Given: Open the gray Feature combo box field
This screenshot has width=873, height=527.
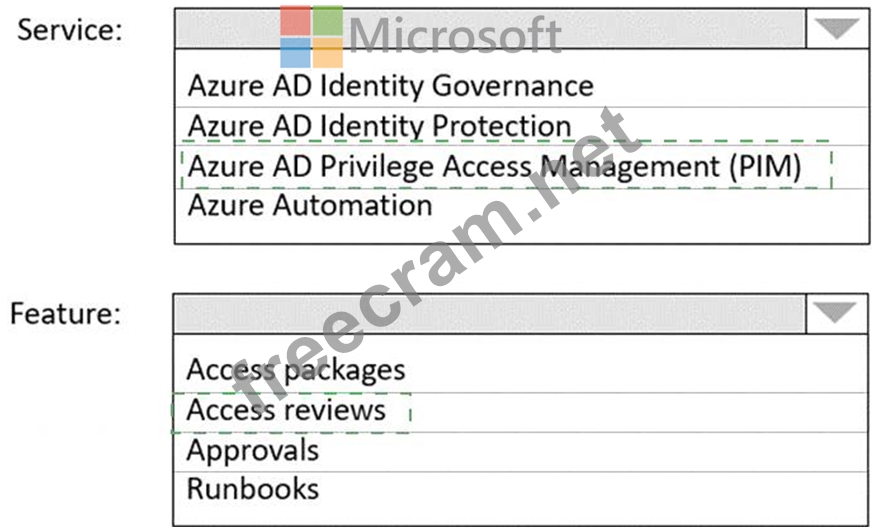Looking at the screenshot, I should 489,313.
